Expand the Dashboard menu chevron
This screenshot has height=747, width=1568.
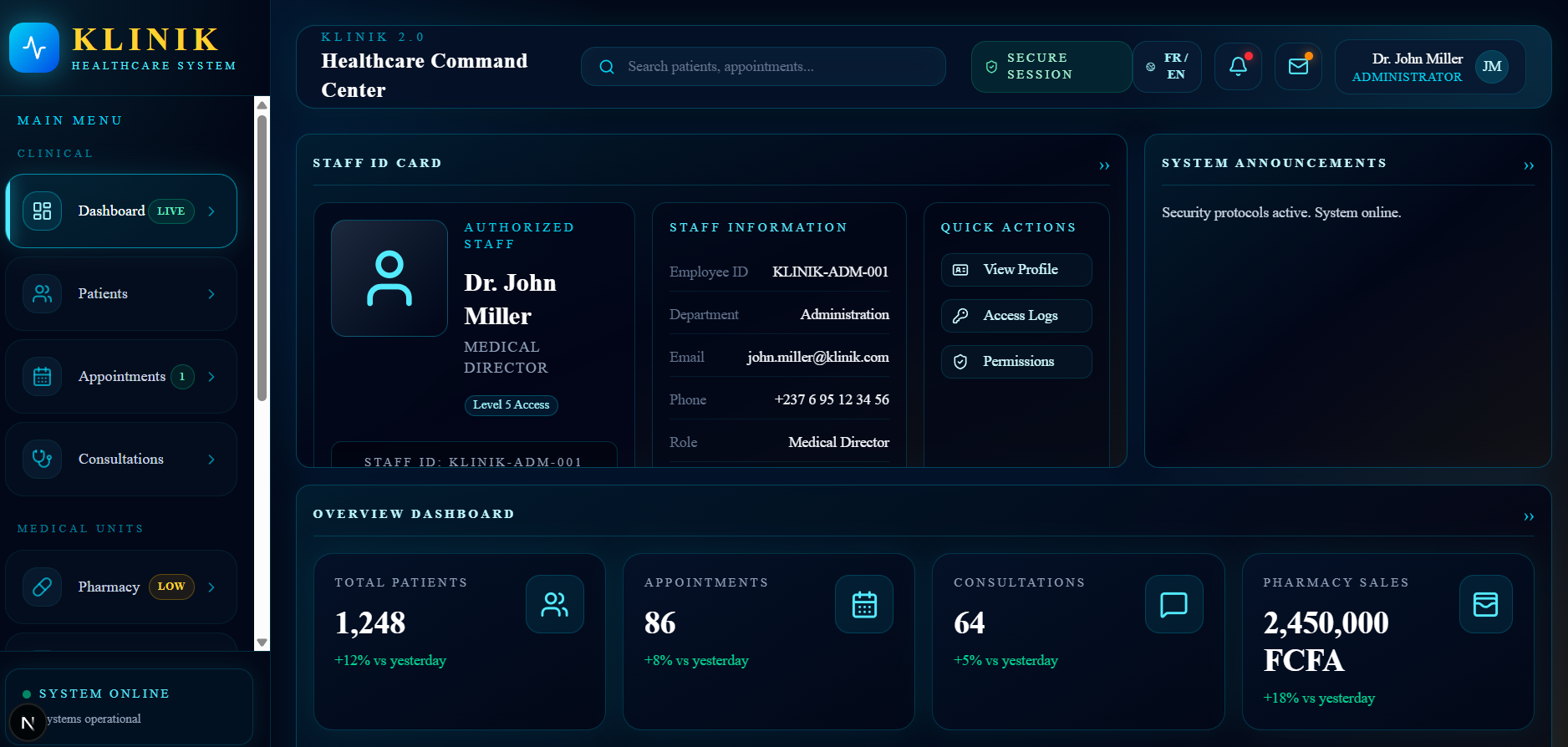(x=211, y=211)
